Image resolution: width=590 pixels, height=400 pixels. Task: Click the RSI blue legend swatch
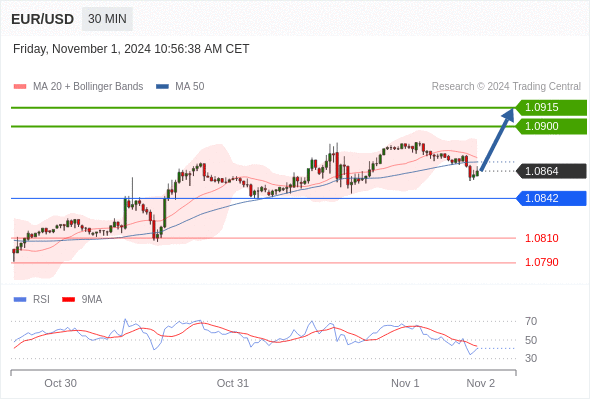point(20,300)
